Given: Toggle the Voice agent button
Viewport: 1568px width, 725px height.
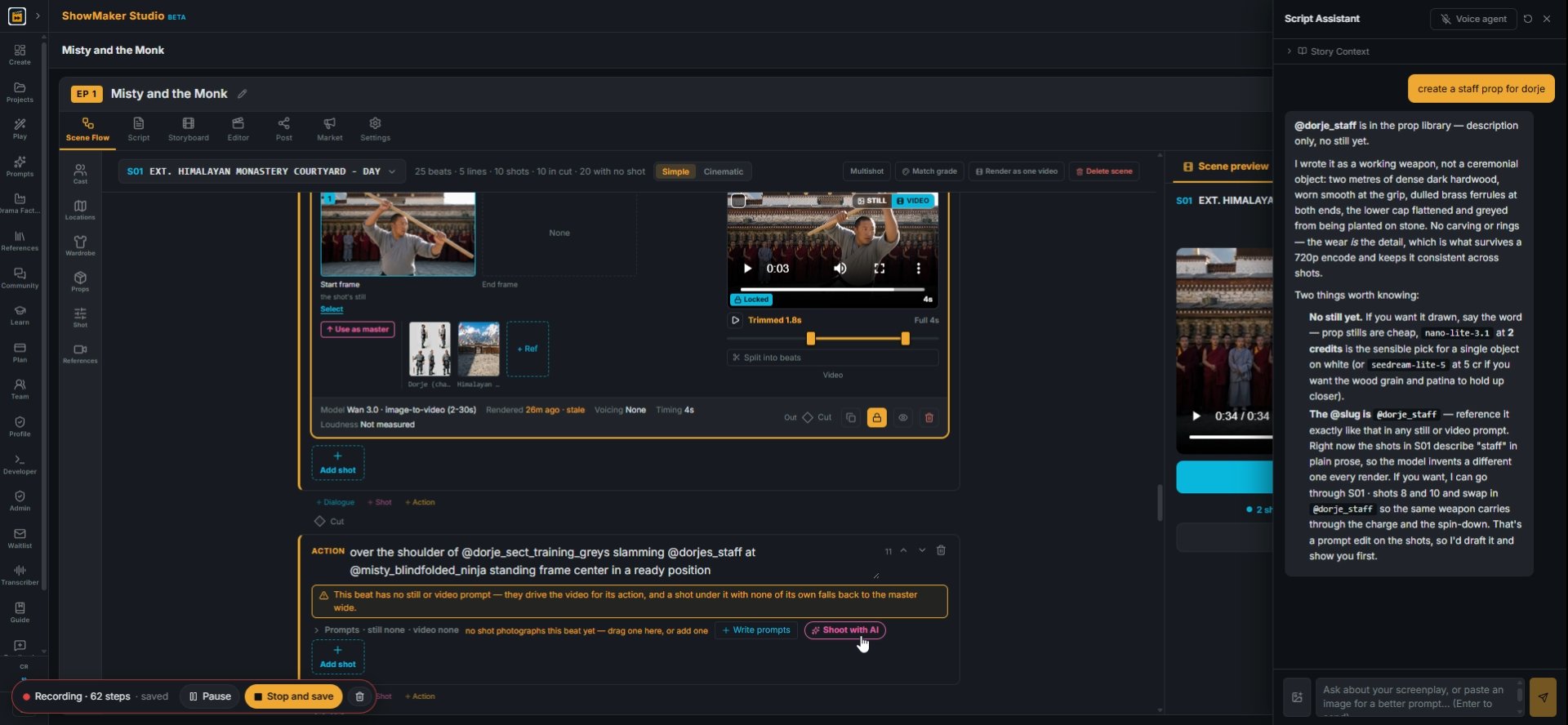Looking at the screenshot, I should 1472,19.
